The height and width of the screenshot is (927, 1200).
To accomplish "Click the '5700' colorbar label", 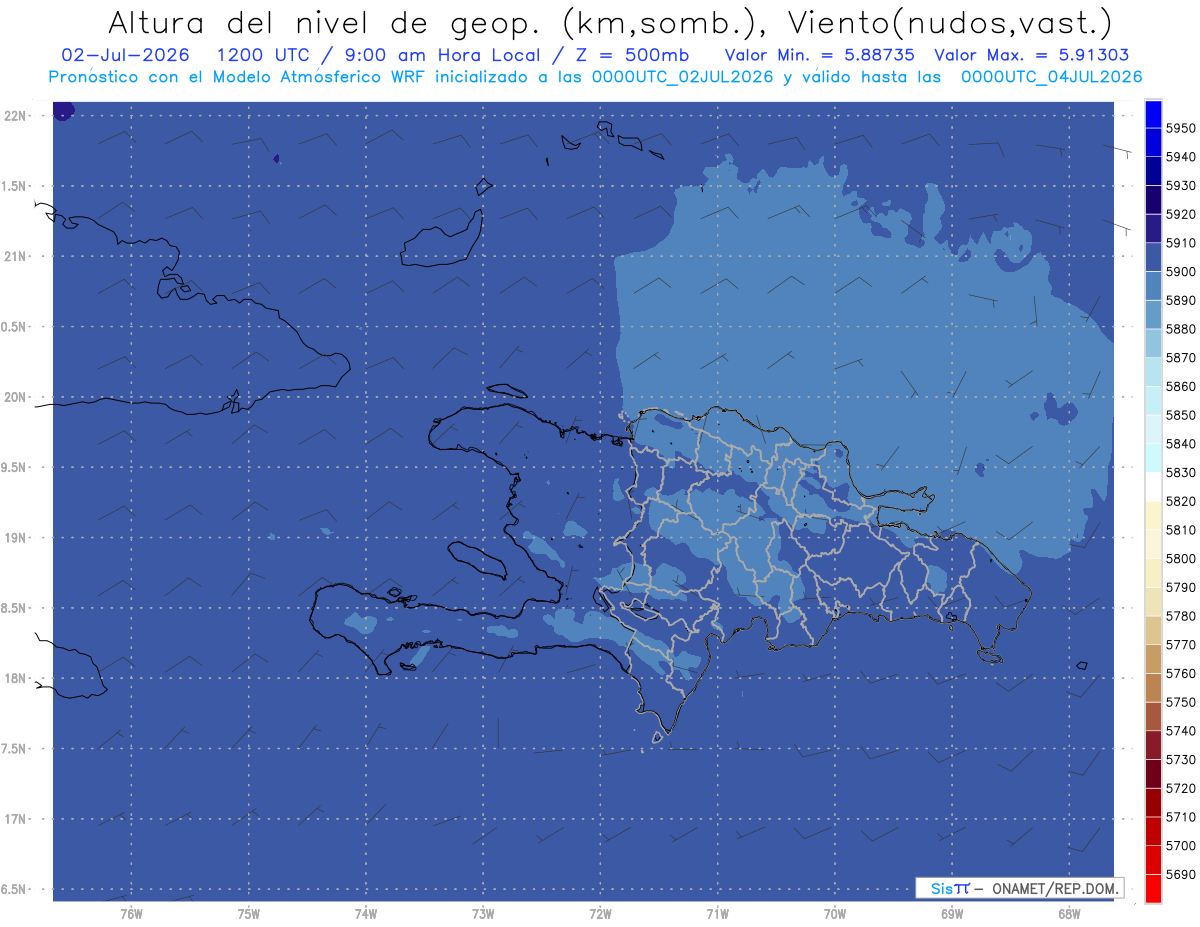I will (1180, 846).
